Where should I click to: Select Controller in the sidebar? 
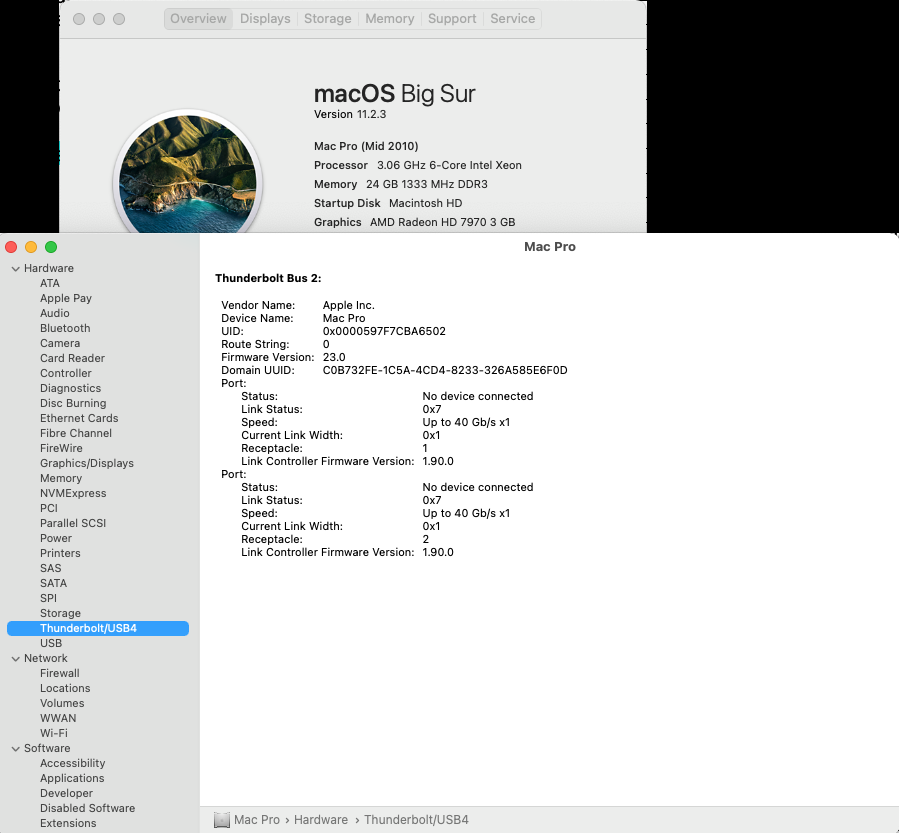click(x=65, y=373)
